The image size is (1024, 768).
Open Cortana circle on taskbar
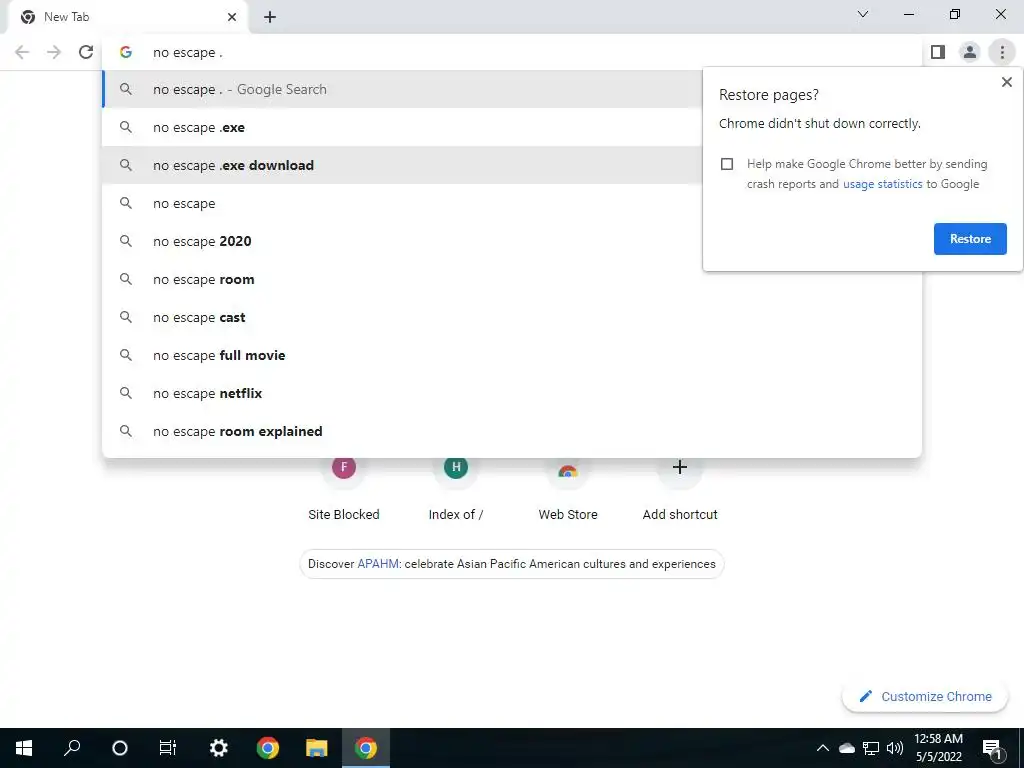[120, 748]
